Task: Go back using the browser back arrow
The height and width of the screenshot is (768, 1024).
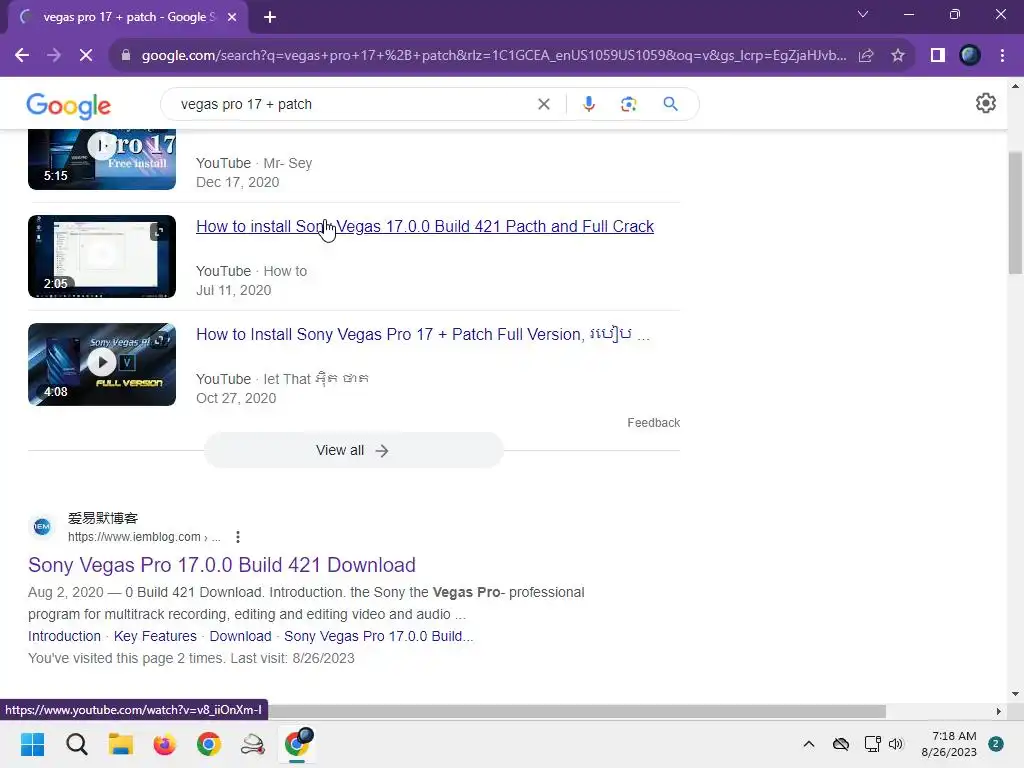Action: tap(22, 56)
